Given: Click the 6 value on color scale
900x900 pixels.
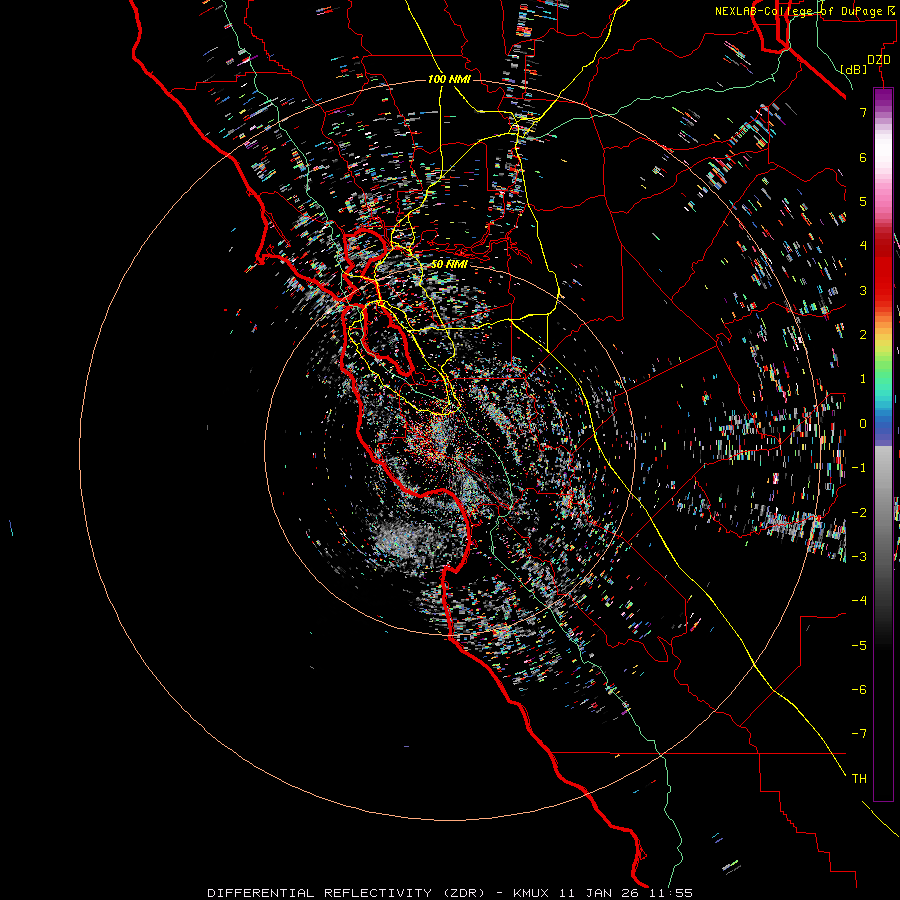Looking at the screenshot, I should (863, 157).
